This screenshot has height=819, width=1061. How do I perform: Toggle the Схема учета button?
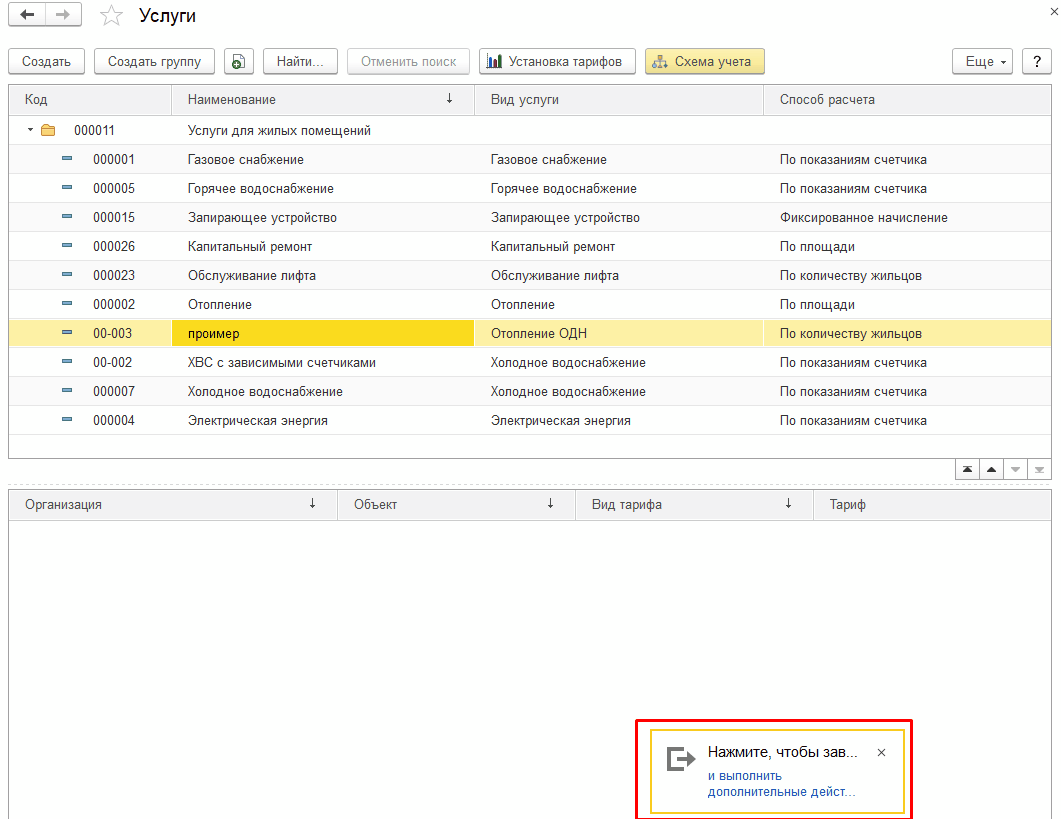click(705, 62)
